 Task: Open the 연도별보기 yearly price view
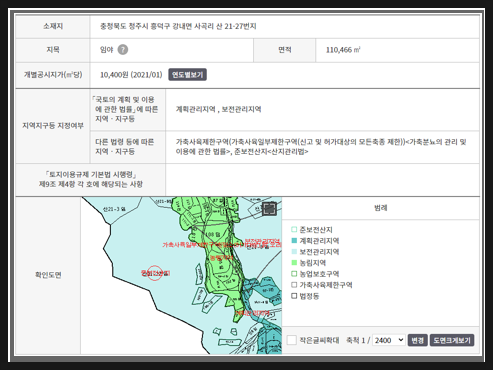tap(187, 75)
